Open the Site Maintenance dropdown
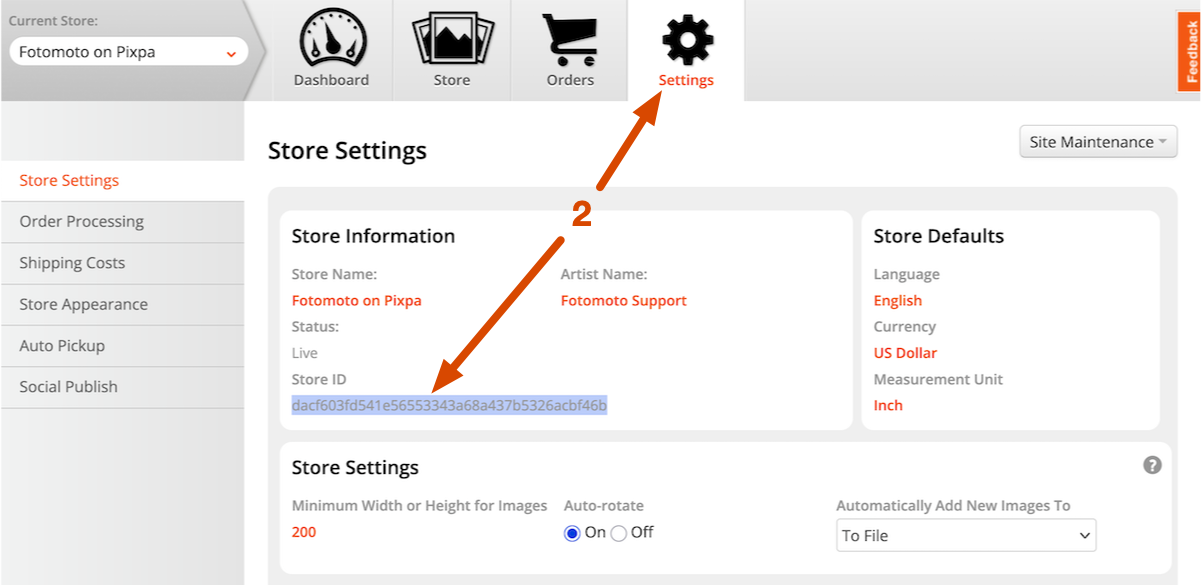 [x=1098, y=142]
